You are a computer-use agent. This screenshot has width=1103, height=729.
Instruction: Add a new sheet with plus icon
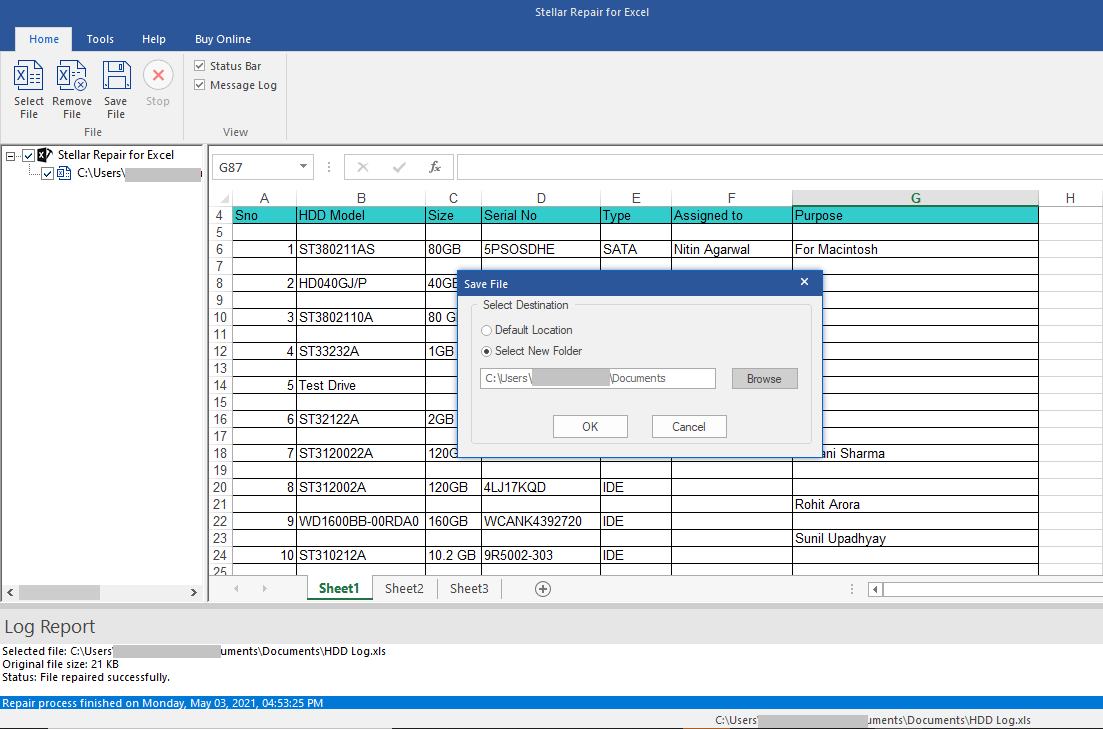pyautogui.click(x=542, y=589)
